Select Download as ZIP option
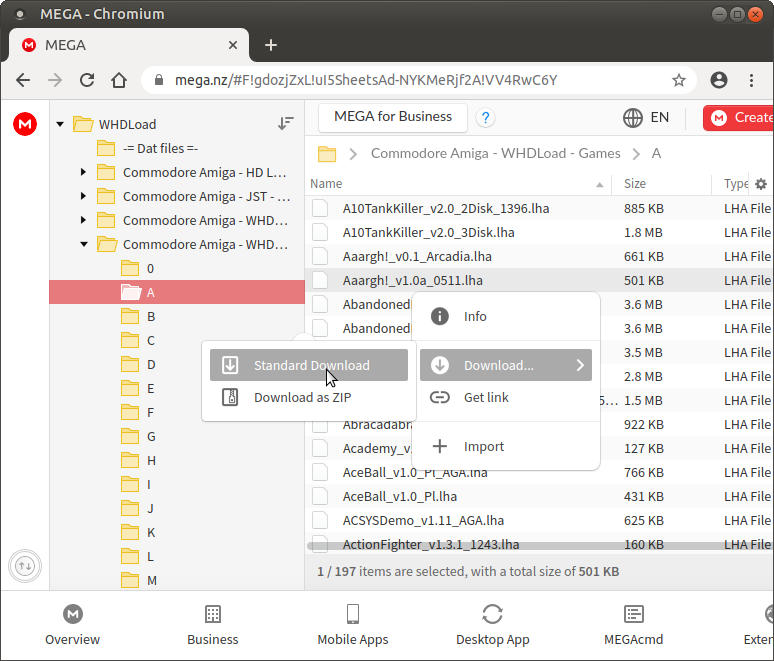 pos(301,397)
